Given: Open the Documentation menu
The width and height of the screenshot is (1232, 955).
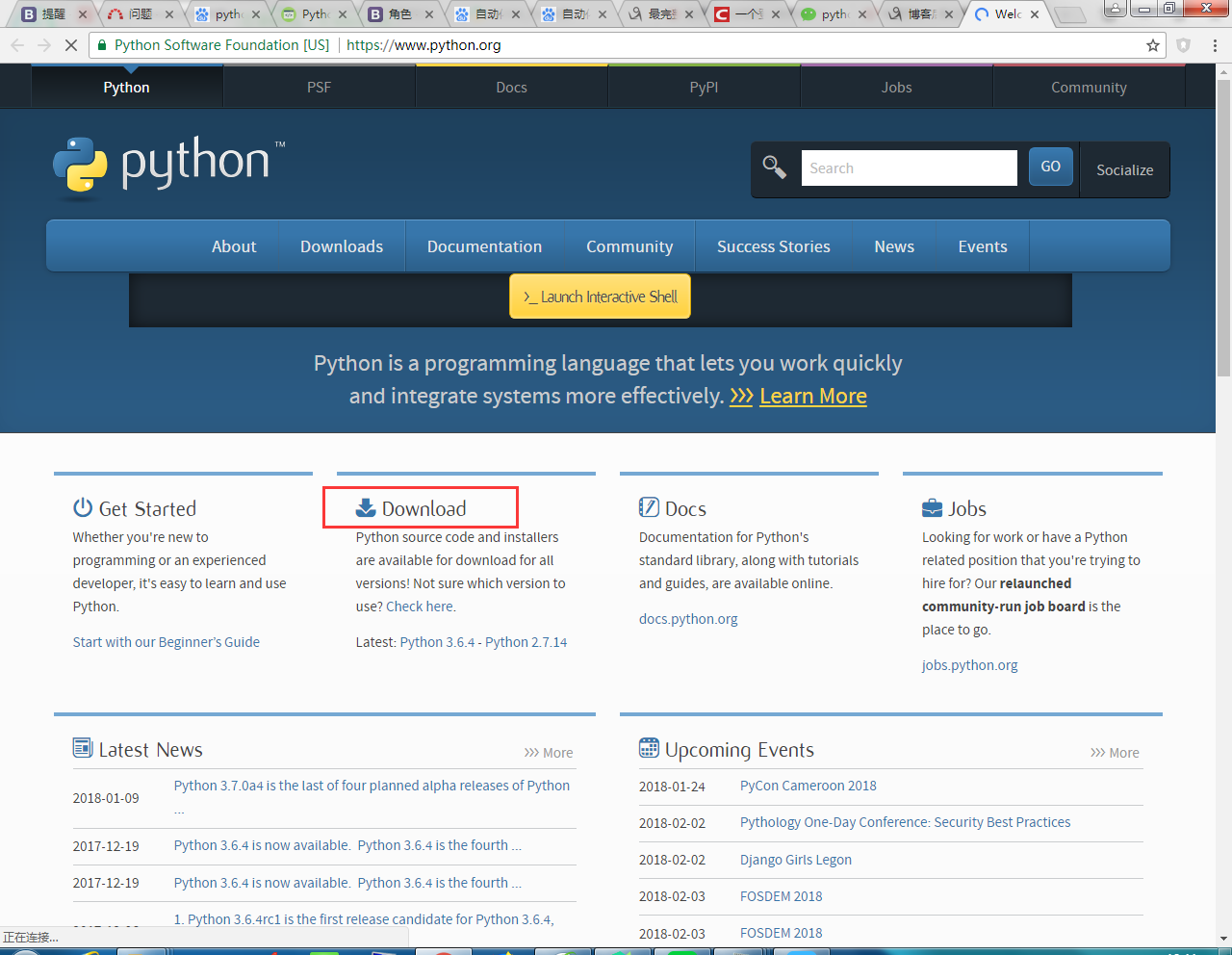Looking at the screenshot, I should (485, 246).
